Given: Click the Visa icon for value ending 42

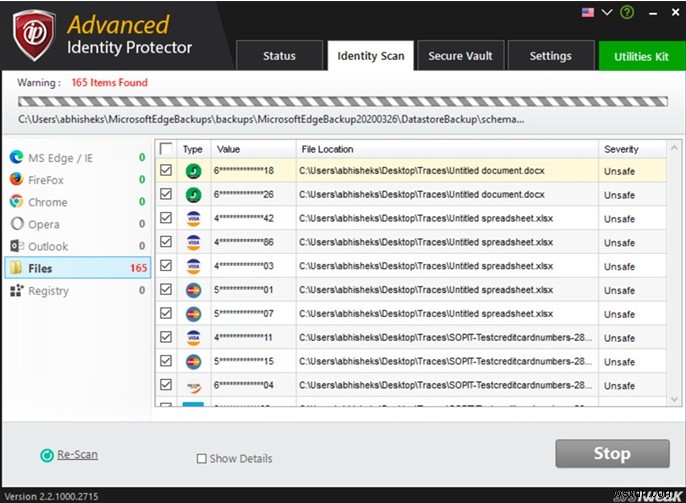Looking at the screenshot, I should [x=193, y=218].
